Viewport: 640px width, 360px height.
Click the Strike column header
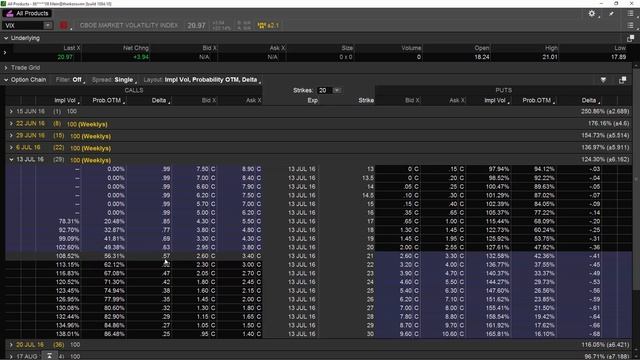pyautogui.click(x=366, y=100)
